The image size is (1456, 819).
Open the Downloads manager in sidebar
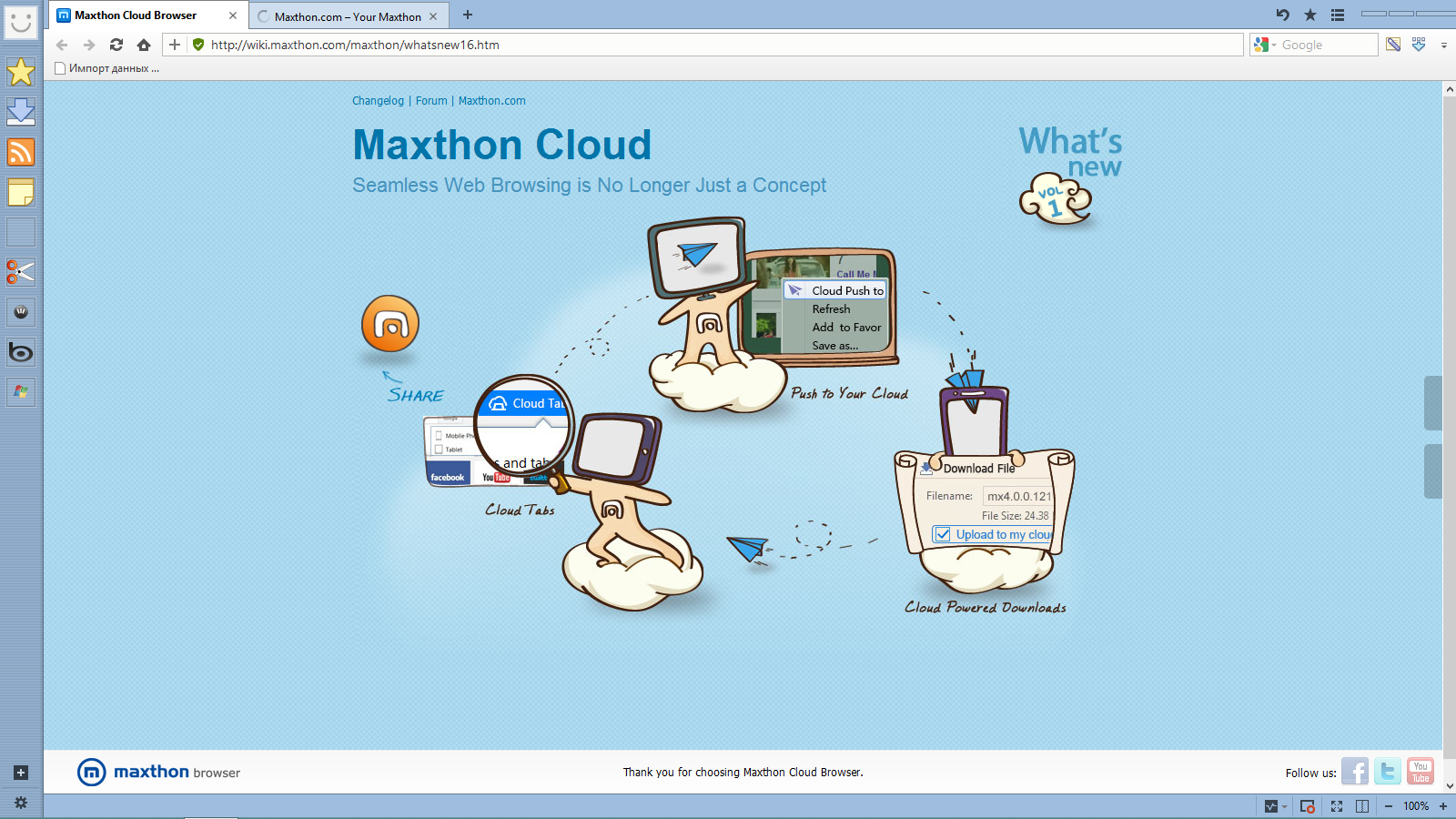[x=20, y=112]
